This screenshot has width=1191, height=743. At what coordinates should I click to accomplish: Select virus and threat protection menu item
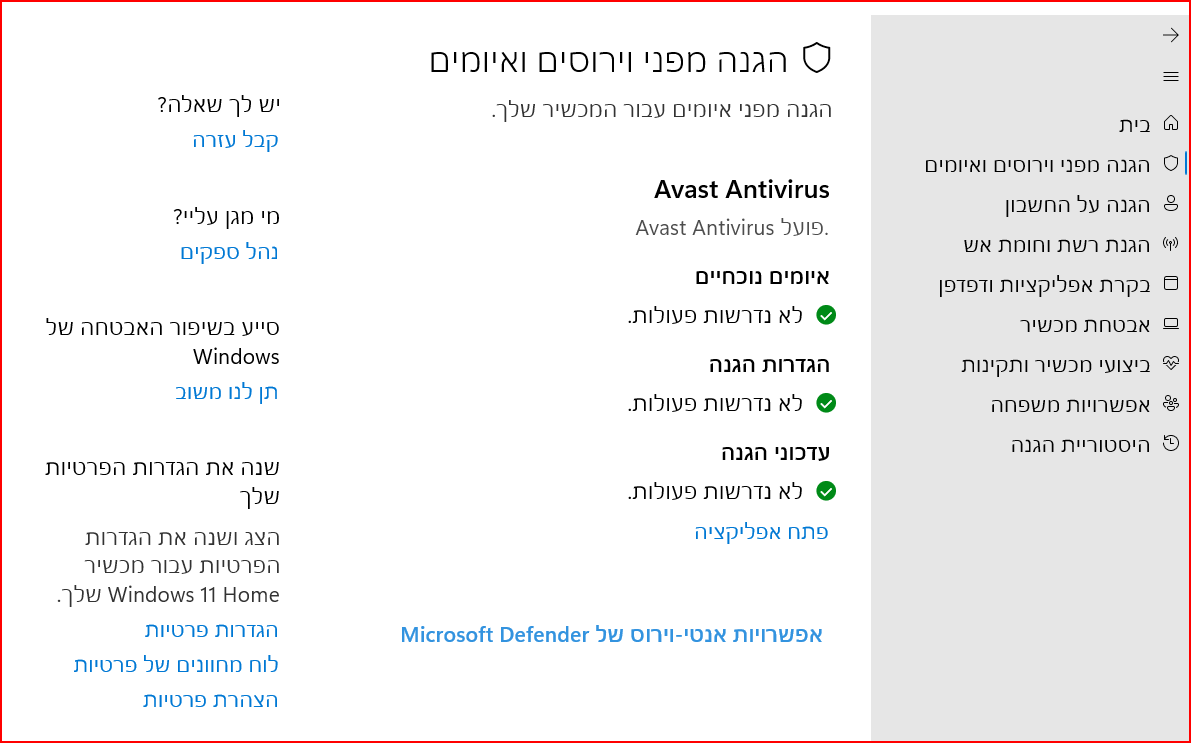(1037, 165)
